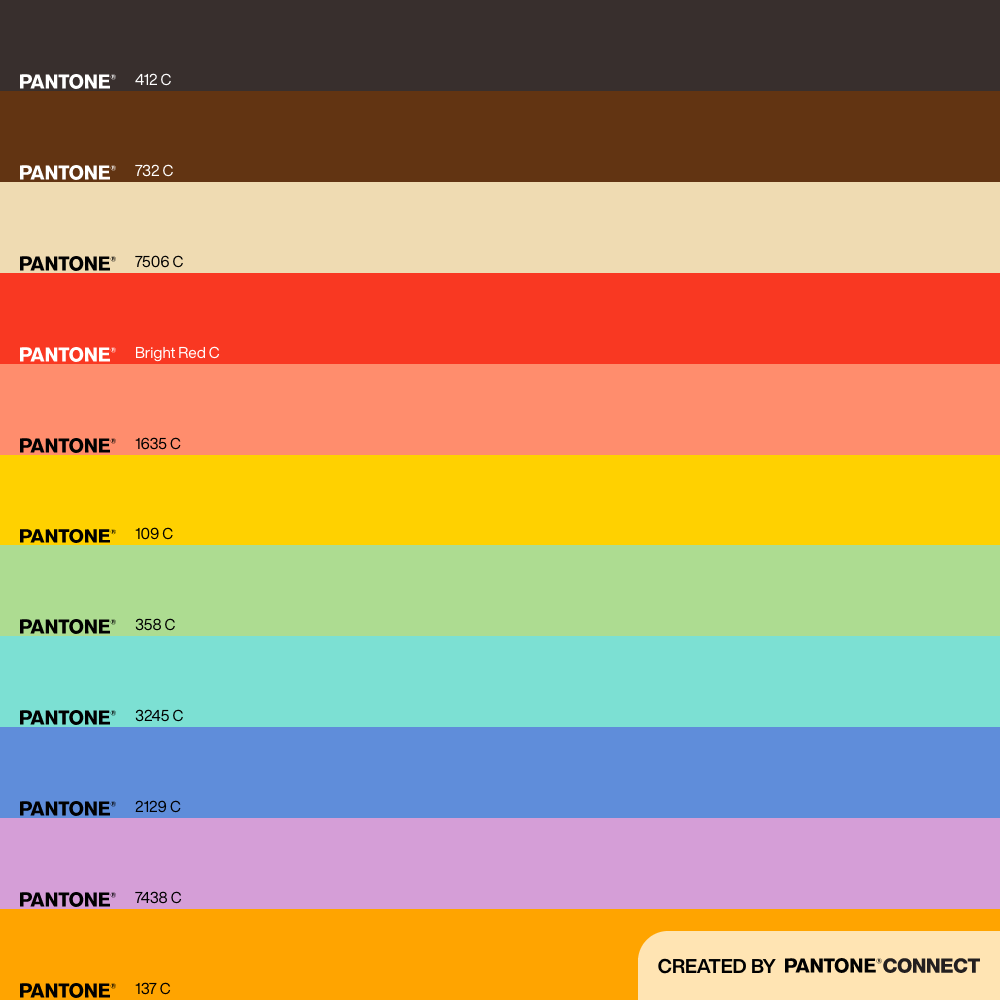The image size is (1000, 1000).
Task: Click the 'Bright Red C' label text
Action: (x=177, y=353)
